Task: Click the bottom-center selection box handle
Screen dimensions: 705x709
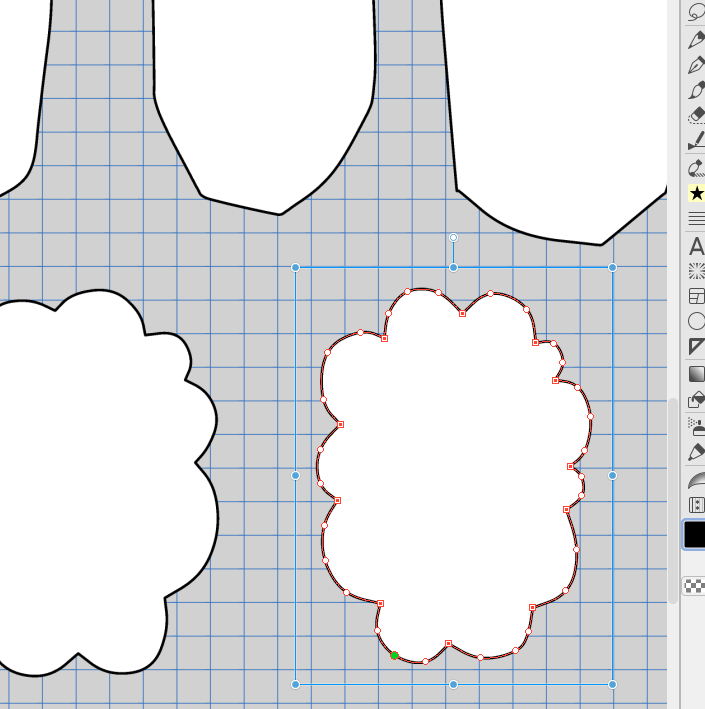Action: 453,684
